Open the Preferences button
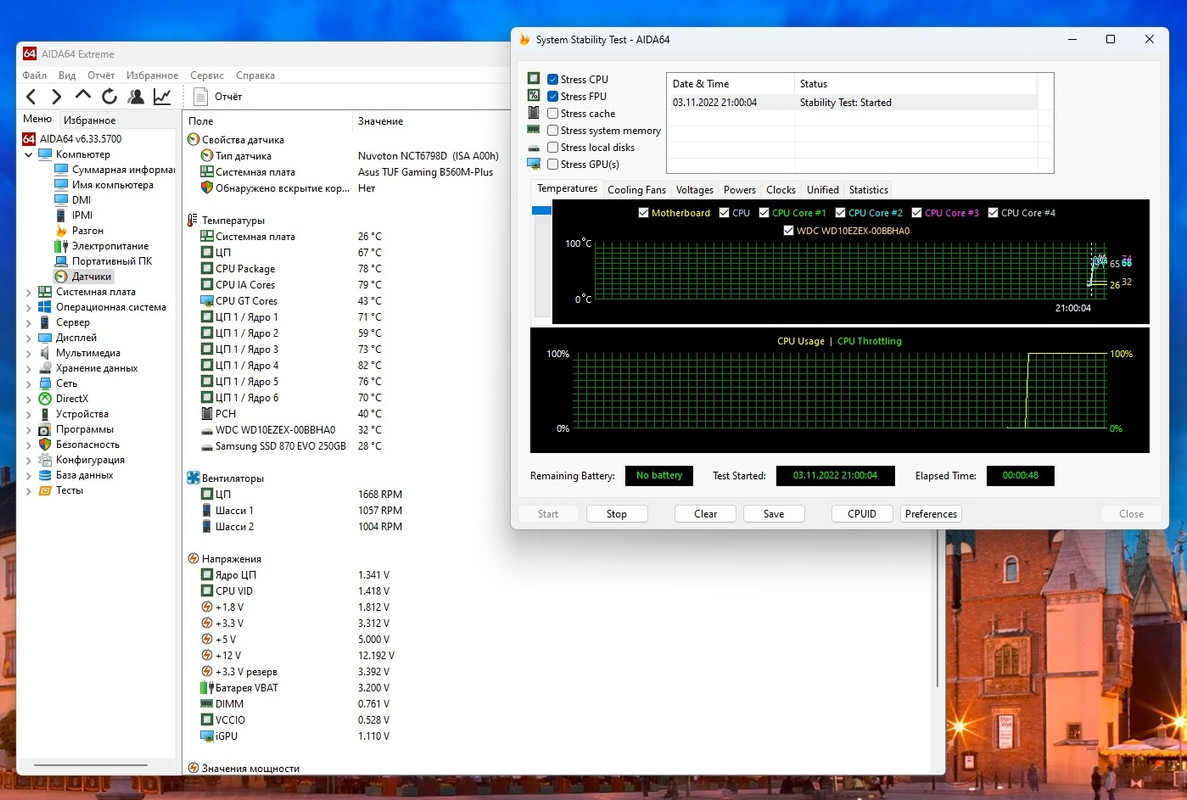The height and width of the screenshot is (800, 1187). pos(930,514)
